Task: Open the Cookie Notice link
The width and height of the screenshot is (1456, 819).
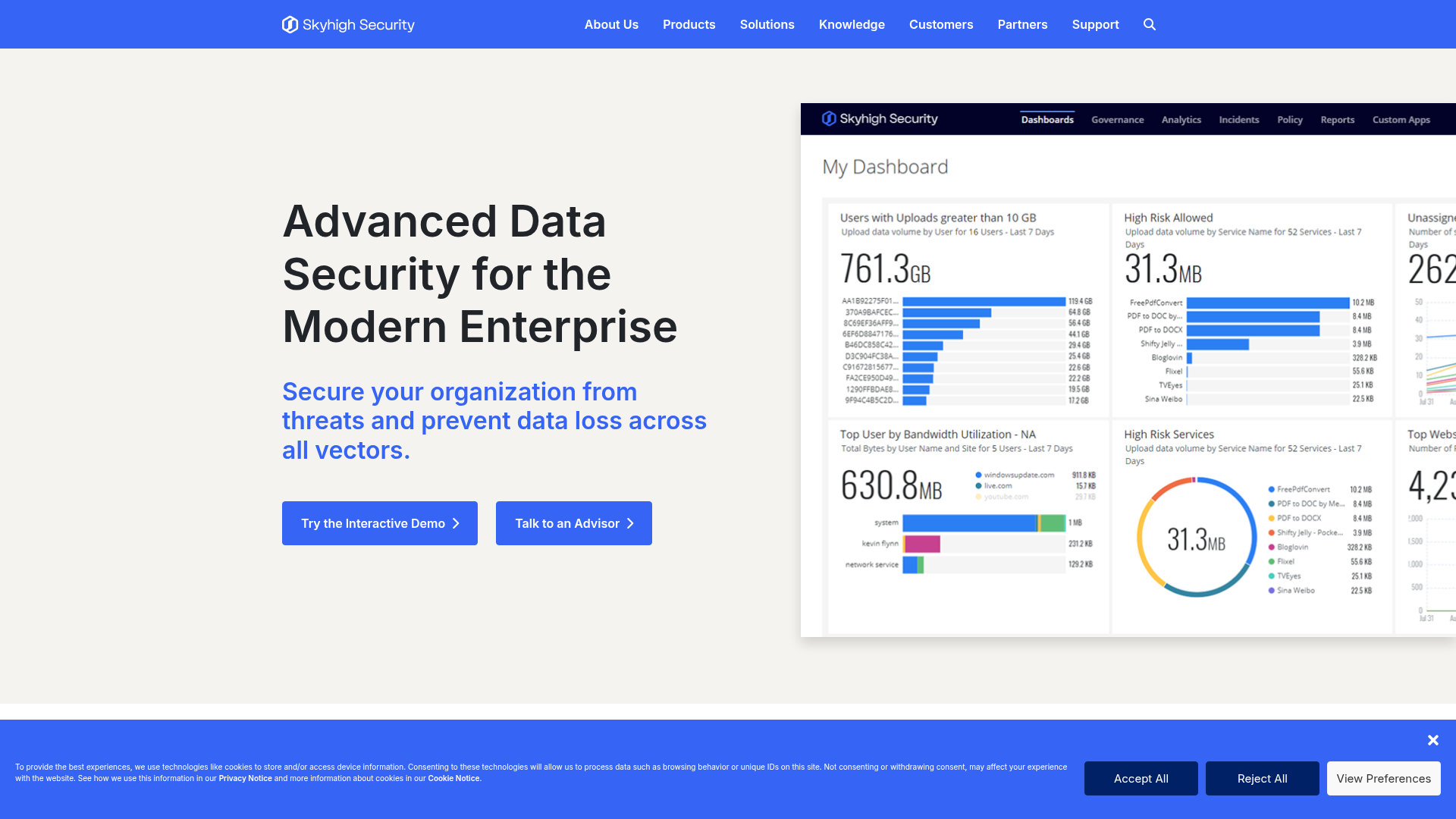Action: point(453,778)
